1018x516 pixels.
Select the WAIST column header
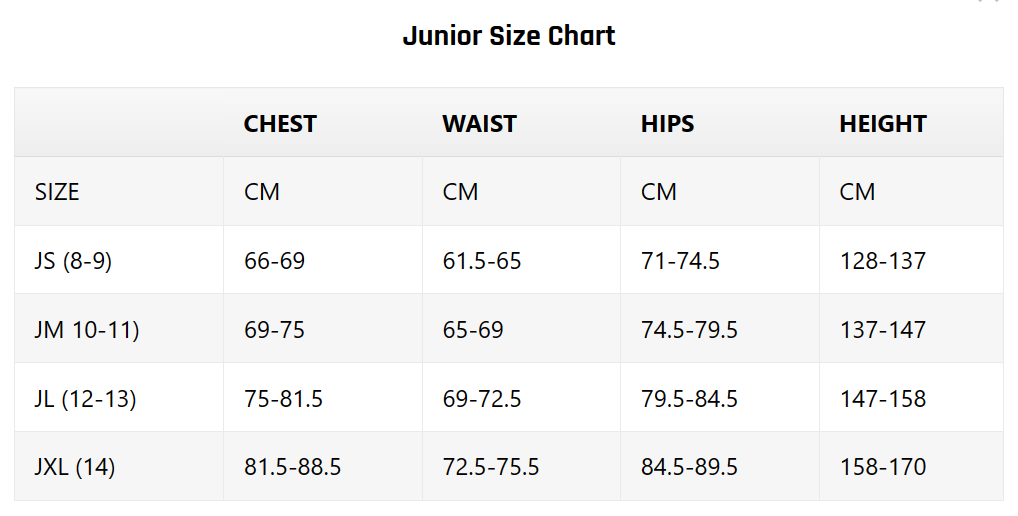(x=479, y=123)
